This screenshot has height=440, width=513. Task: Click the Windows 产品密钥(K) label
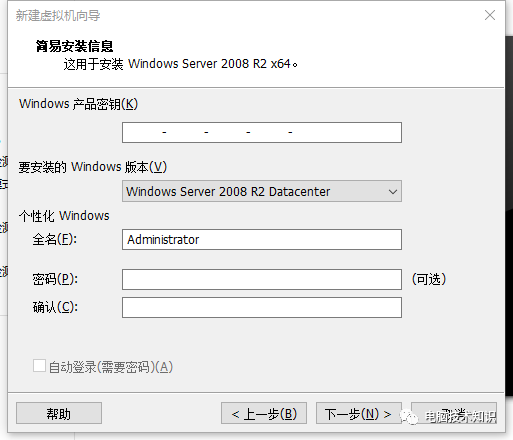pyautogui.click(x=78, y=104)
